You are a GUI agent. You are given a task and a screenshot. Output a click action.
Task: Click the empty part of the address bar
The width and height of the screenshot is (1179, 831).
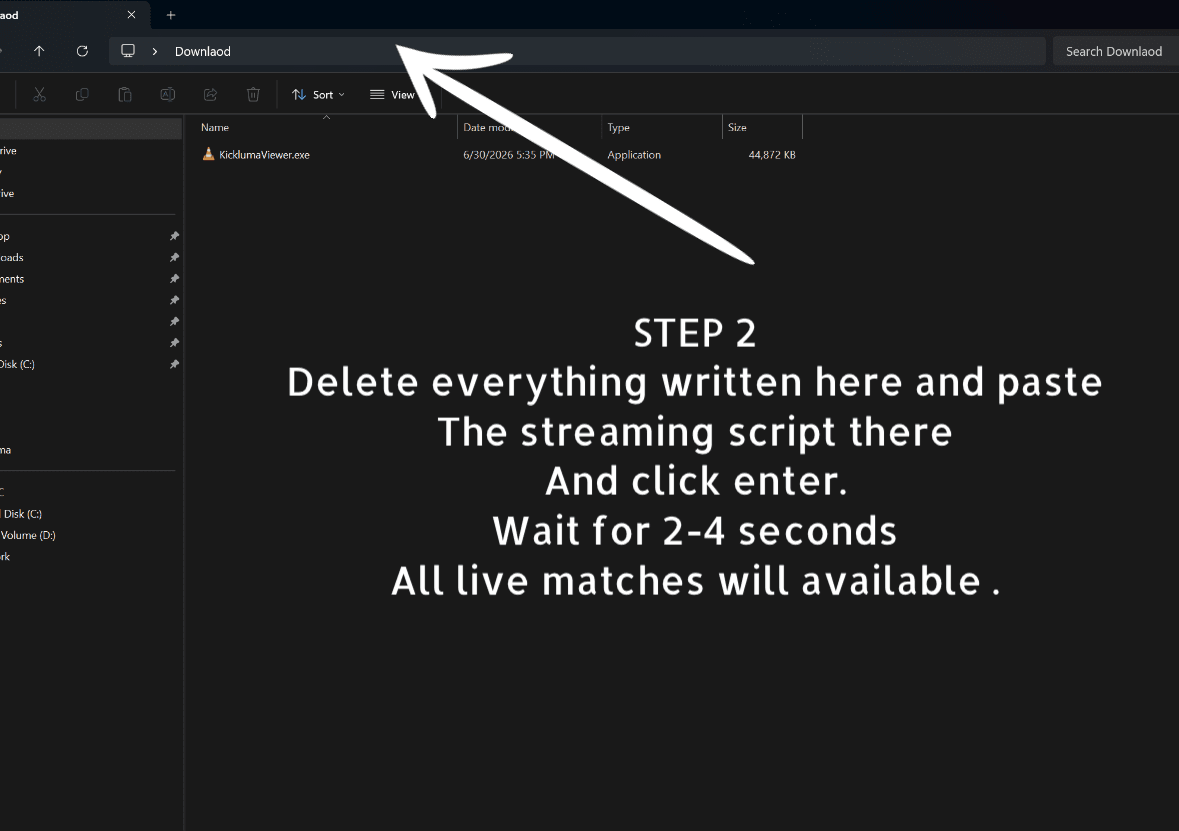[639, 51]
